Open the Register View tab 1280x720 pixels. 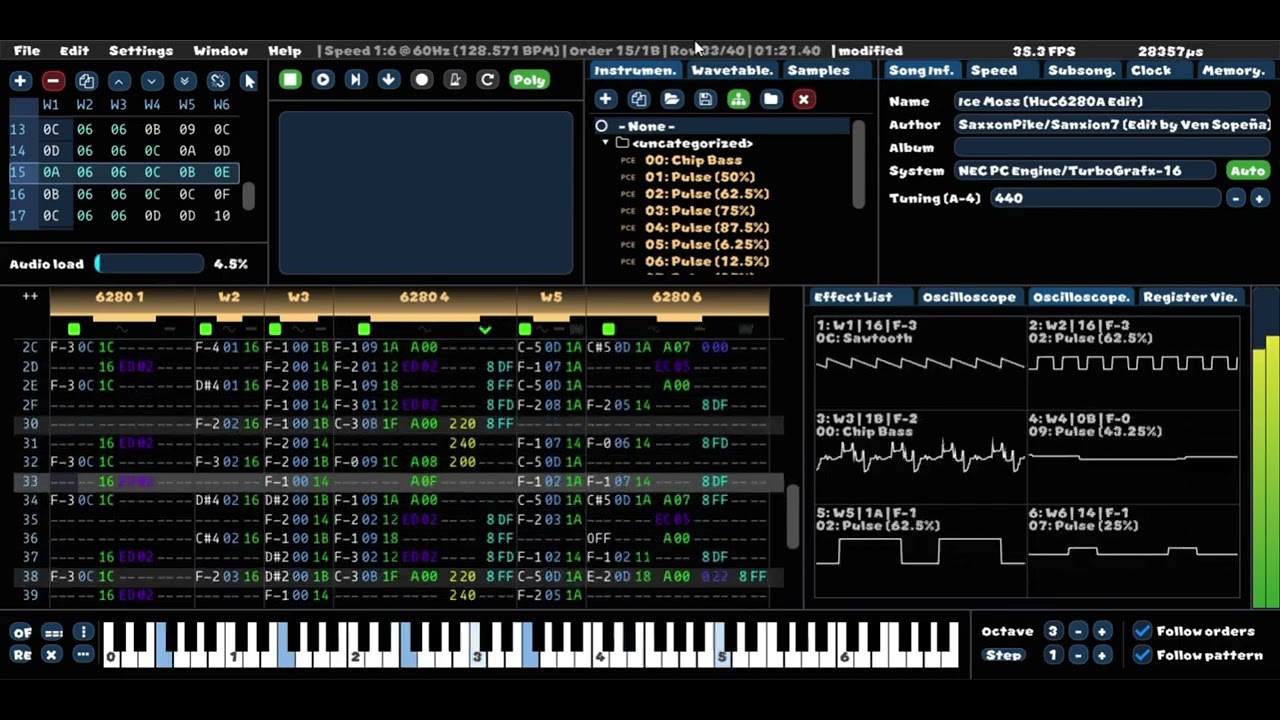(x=1189, y=297)
